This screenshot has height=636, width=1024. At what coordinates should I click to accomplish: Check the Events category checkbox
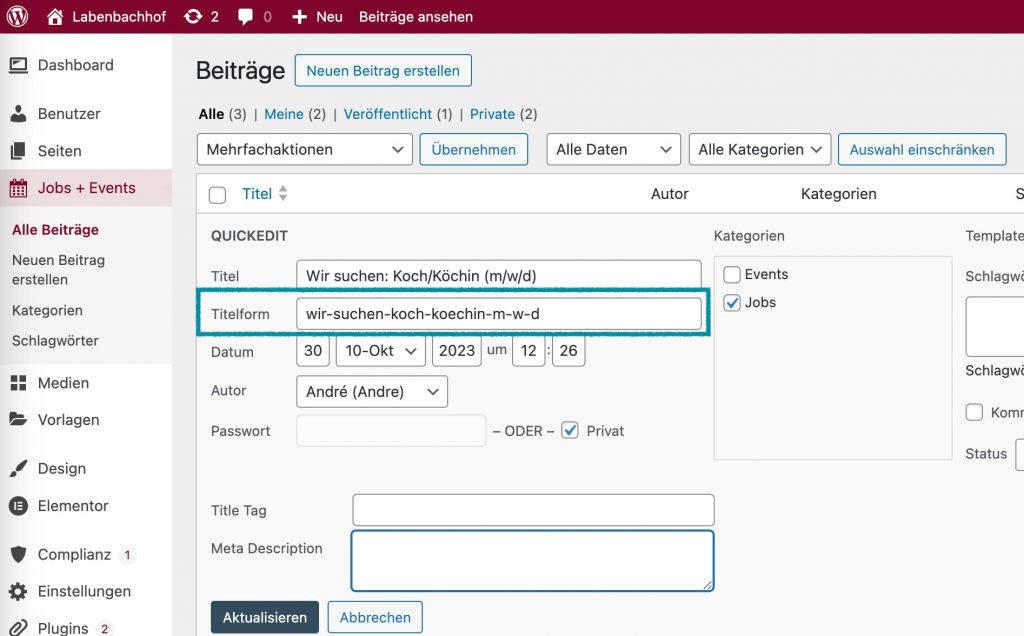[x=732, y=274]
